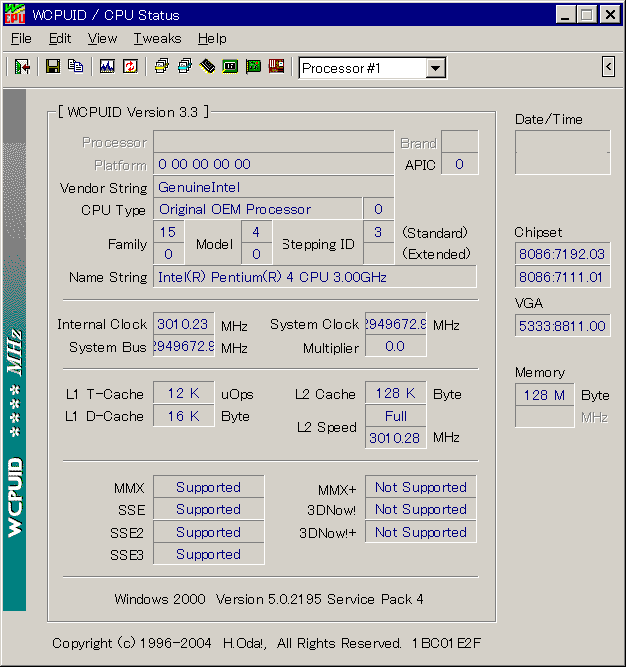
Task: Click the MMX Supported status
Action: (x=208, y=487)
